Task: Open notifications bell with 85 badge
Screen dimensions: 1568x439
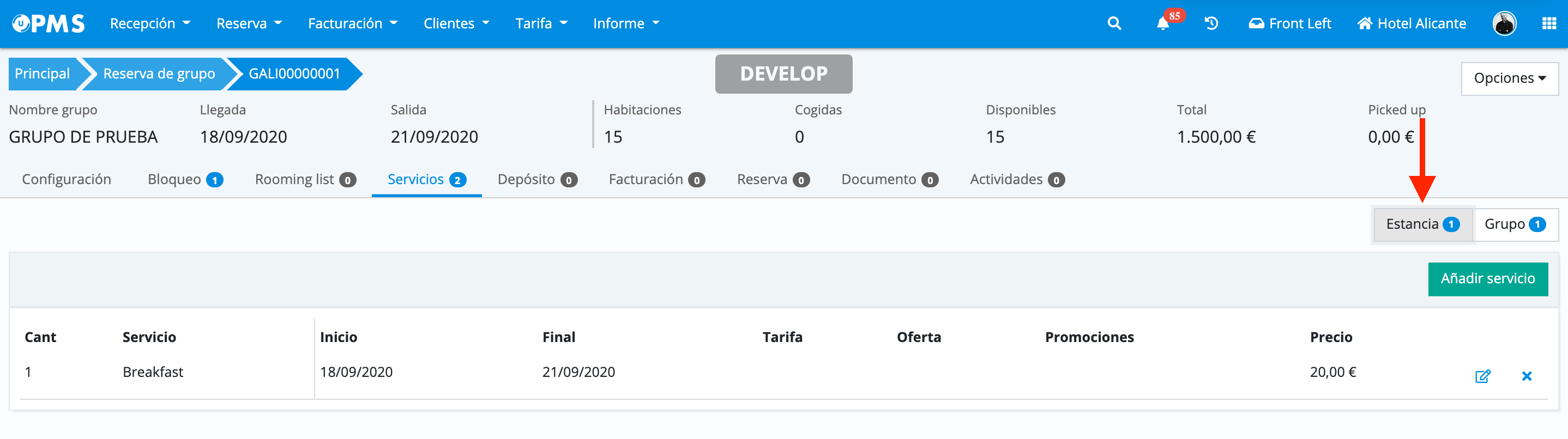Action: pos(1162,24)
